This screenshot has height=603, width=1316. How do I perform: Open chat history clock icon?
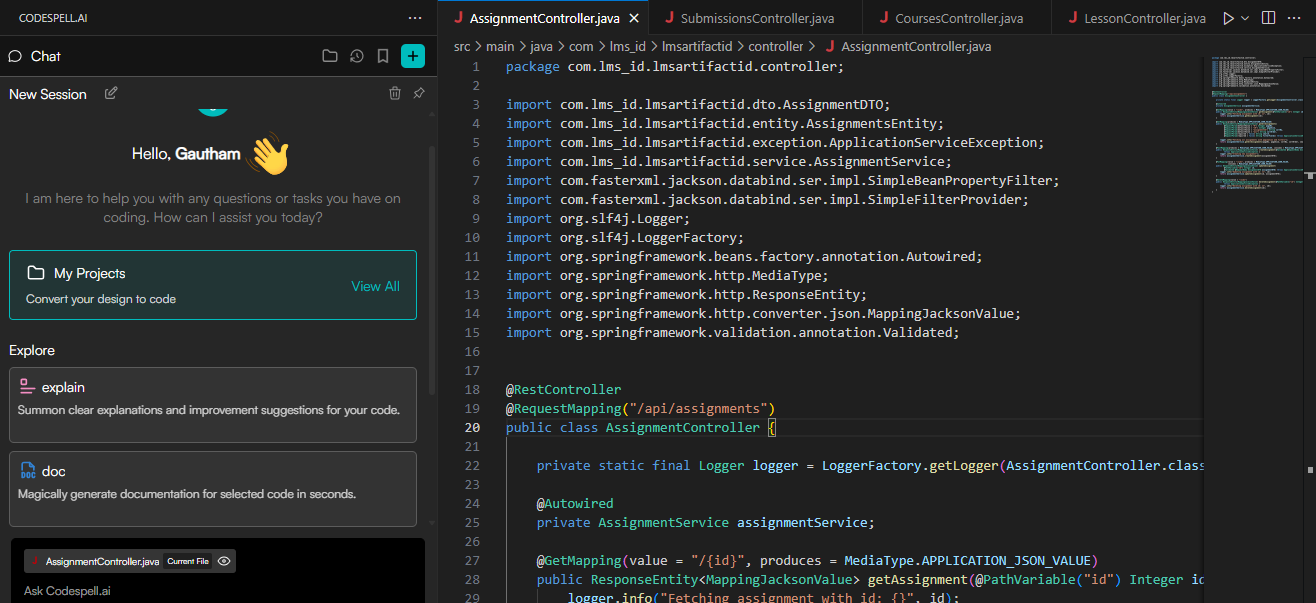[x=357, y=56]
